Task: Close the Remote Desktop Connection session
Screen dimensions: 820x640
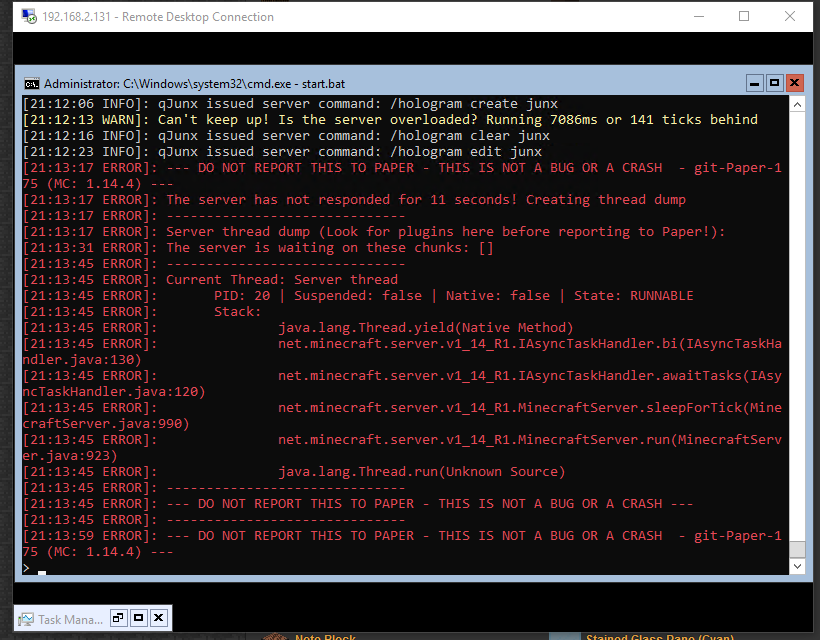Action: [790, 16]
